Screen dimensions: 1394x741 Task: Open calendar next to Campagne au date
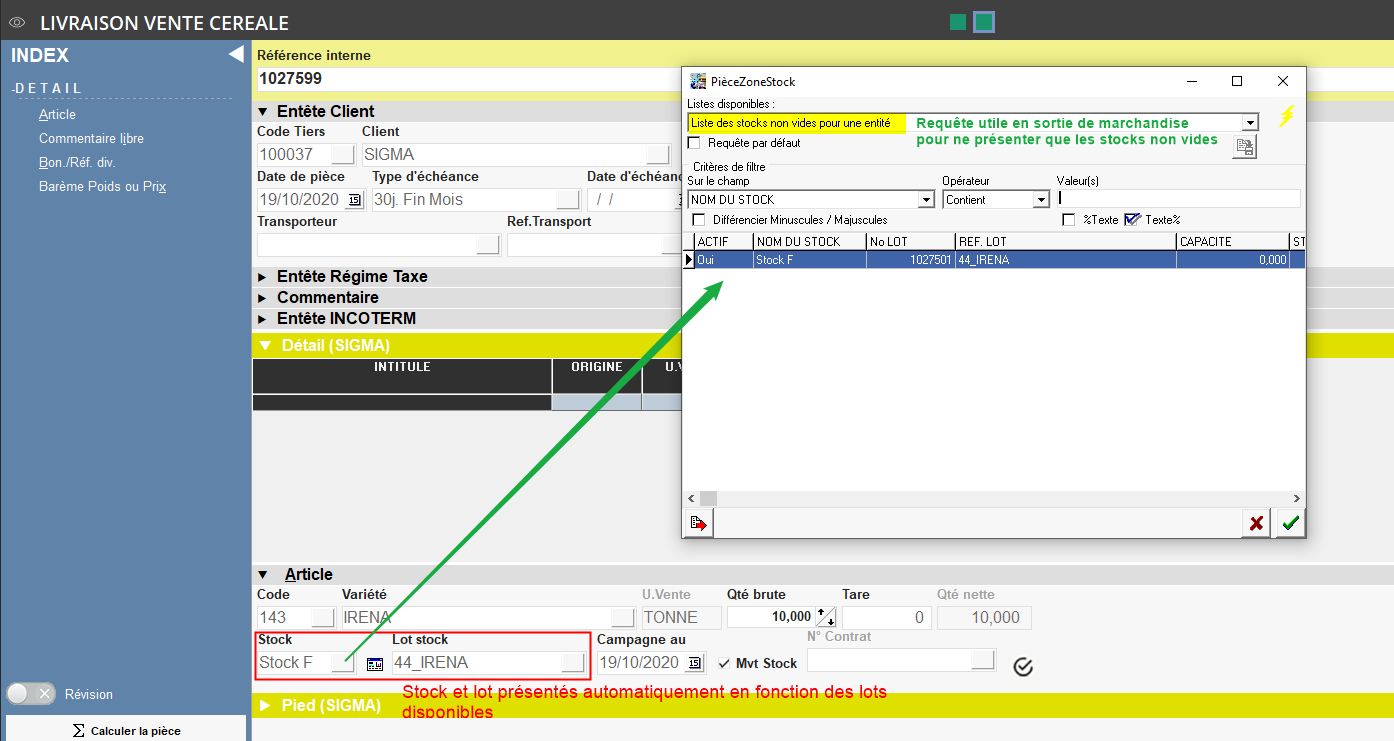(694, 663)
